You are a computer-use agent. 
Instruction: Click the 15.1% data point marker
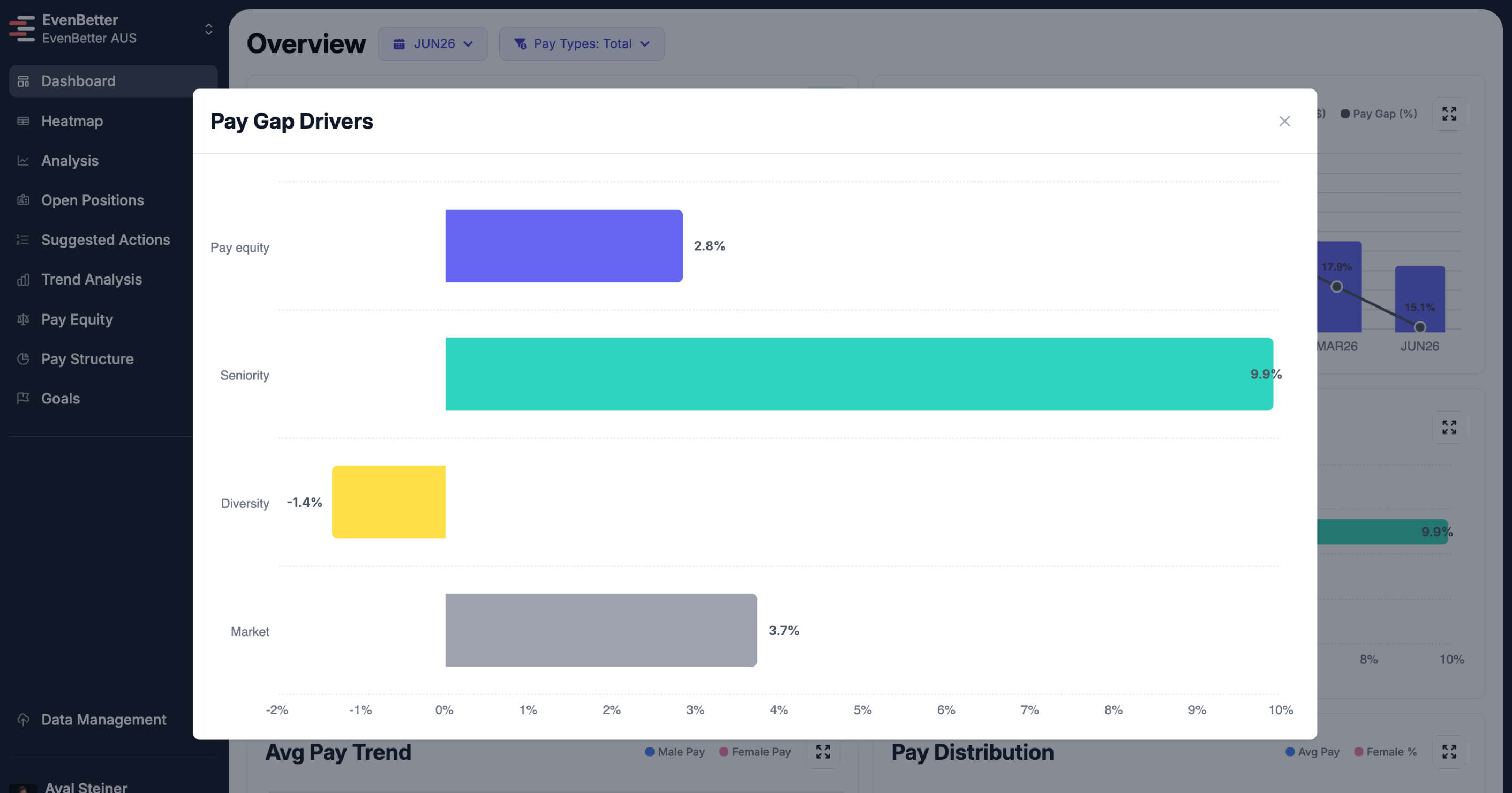click(x=1420, y=327)
